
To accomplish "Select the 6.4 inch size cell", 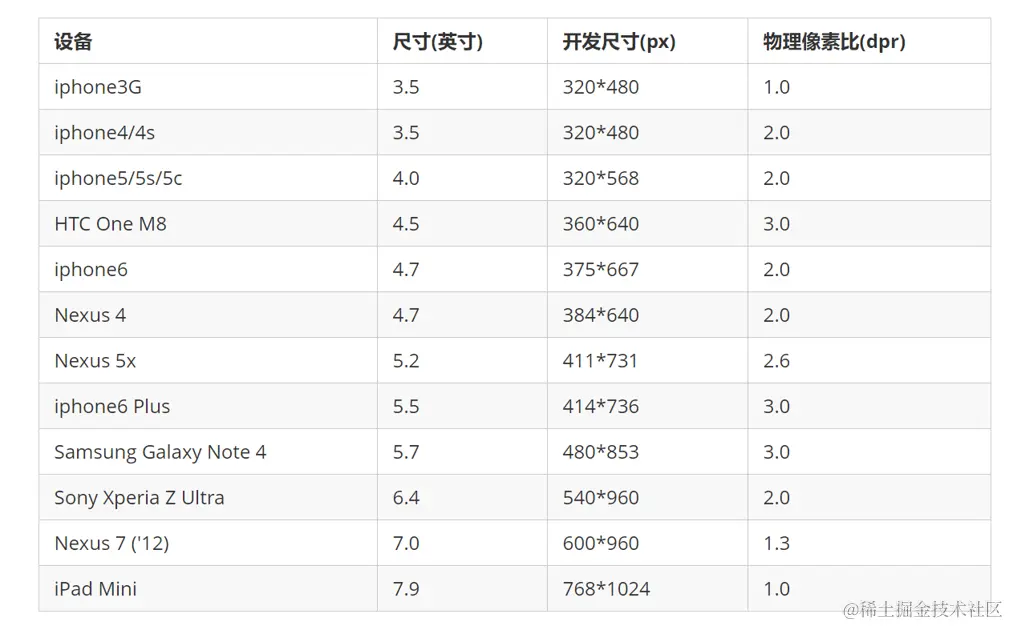I will click(x=462, y=498).
